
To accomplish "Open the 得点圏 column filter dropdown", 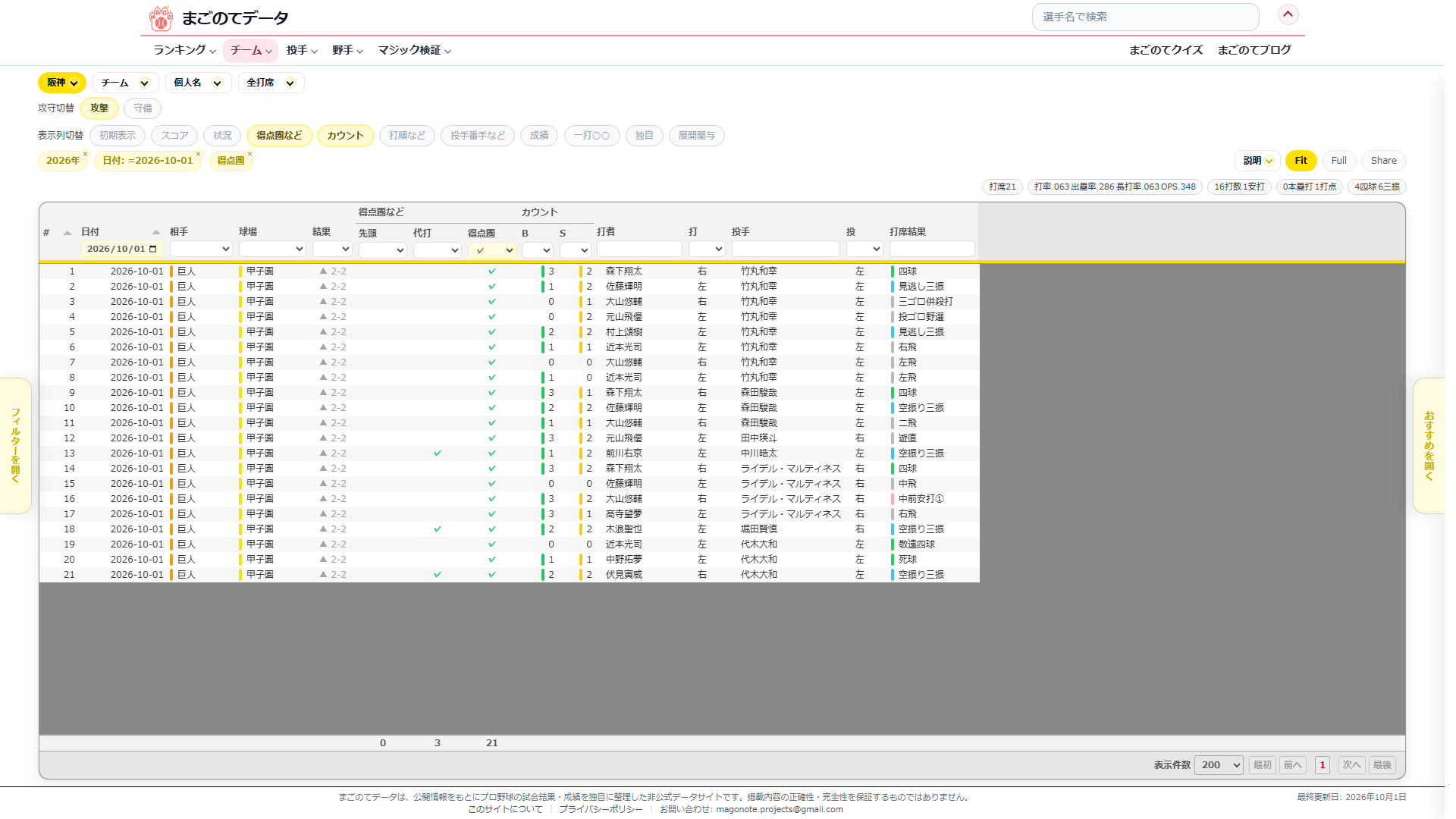I will click(x=492, y=250).
